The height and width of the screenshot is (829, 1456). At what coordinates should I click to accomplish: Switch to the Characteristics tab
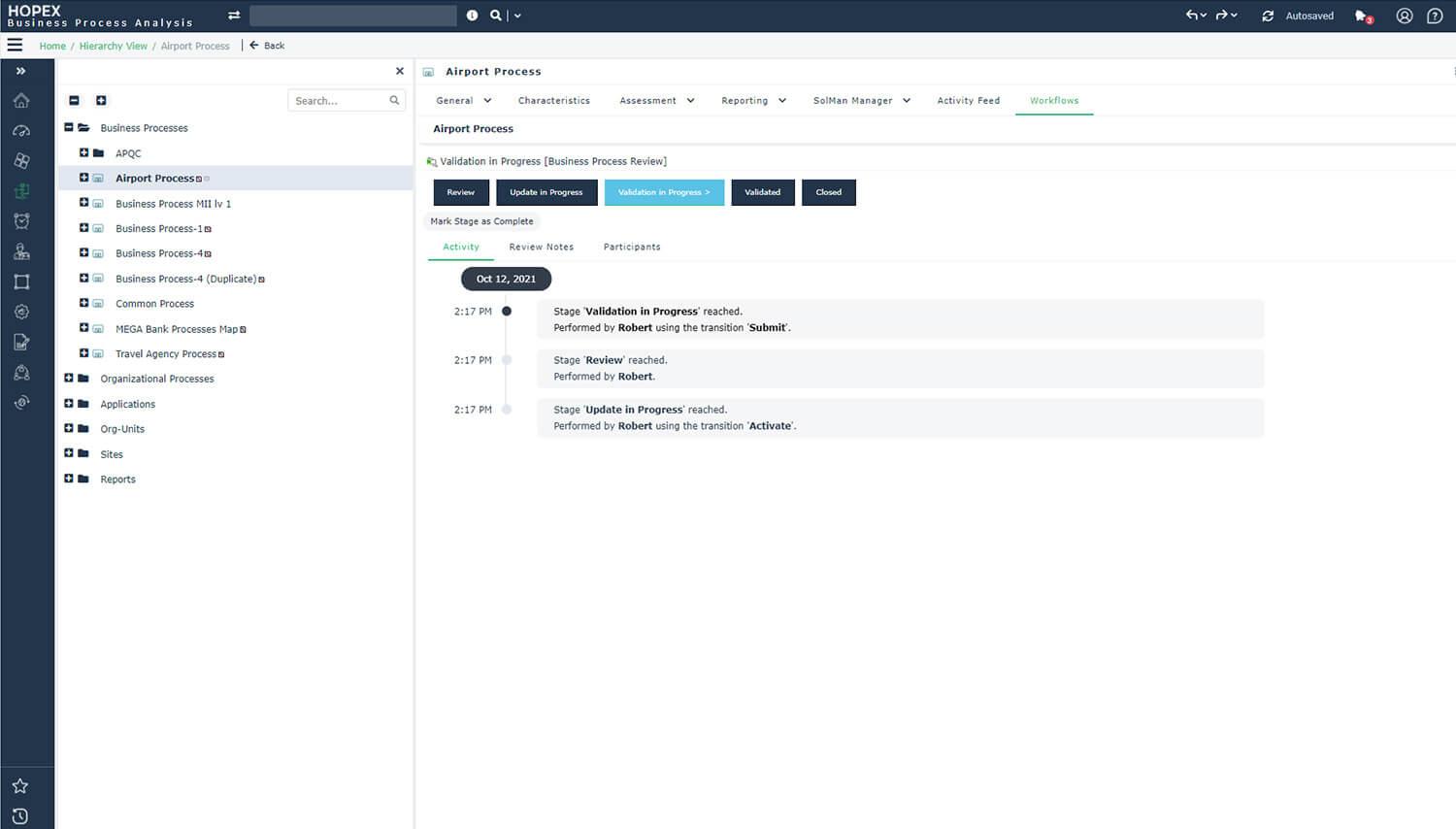(554, 100)
